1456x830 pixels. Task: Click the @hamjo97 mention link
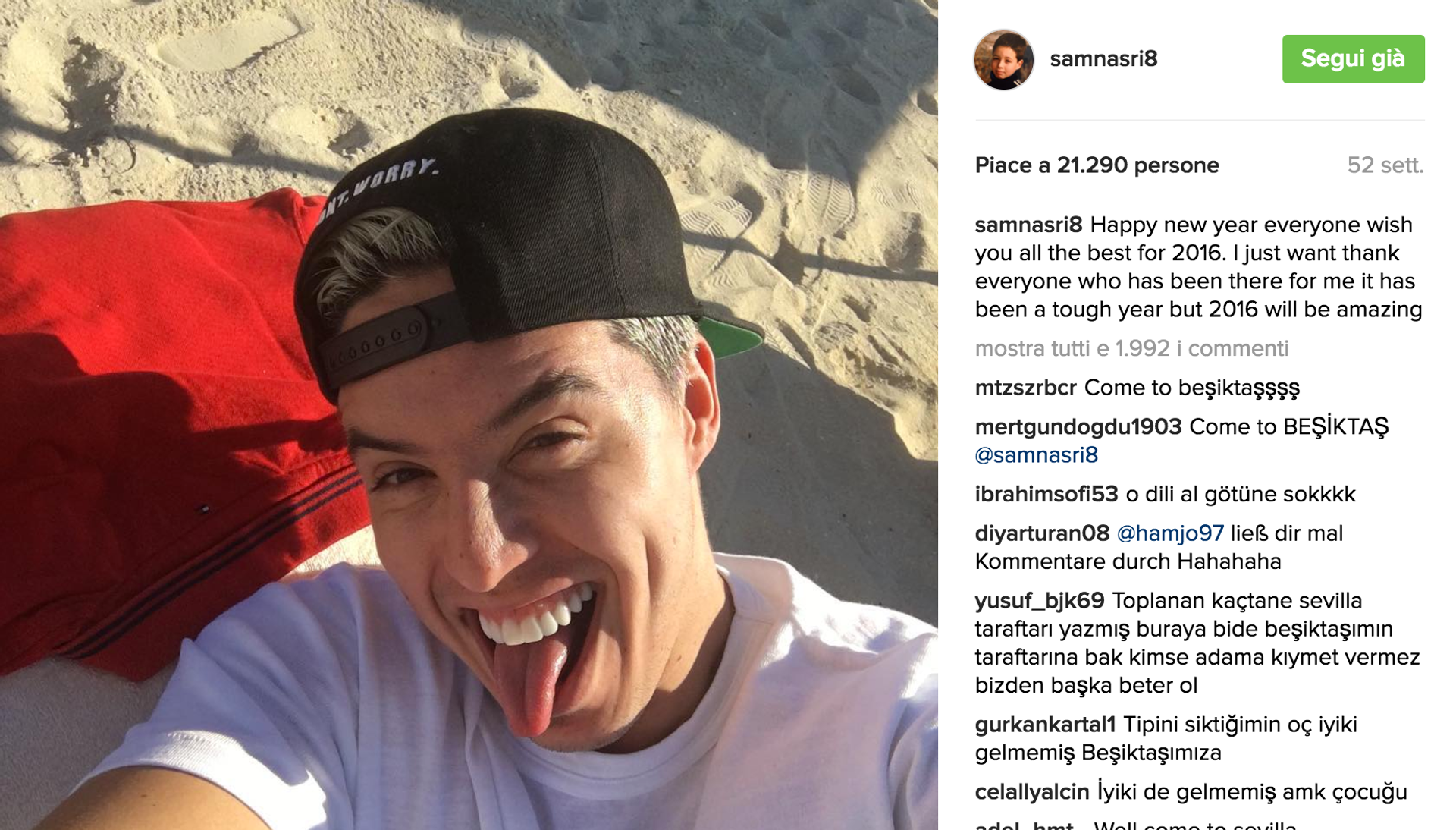click(x=1169, y=533)
